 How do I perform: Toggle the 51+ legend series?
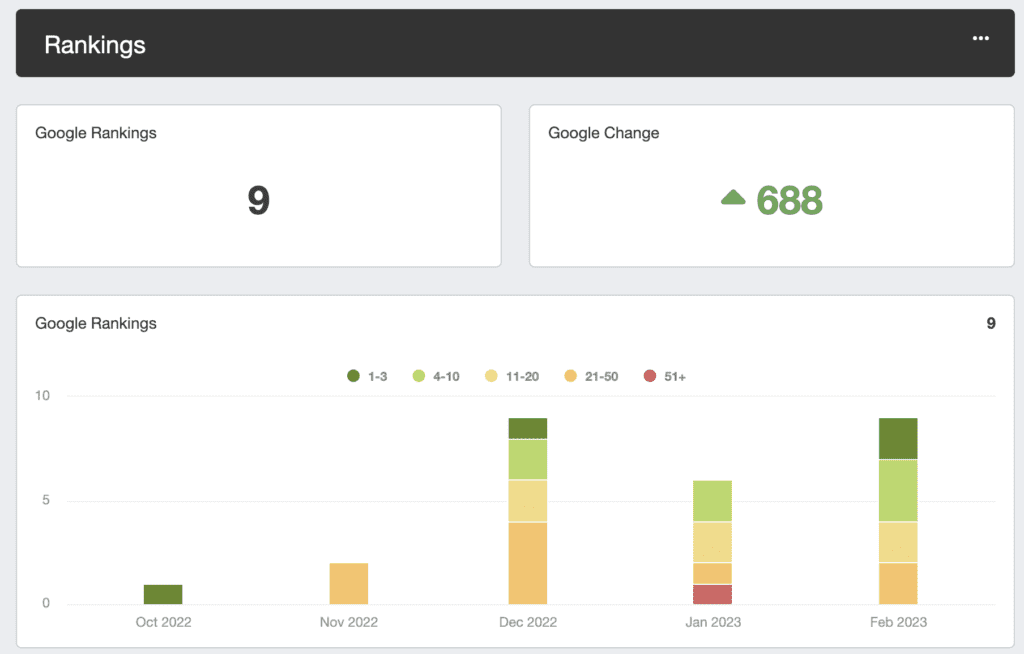click(665, 376)
